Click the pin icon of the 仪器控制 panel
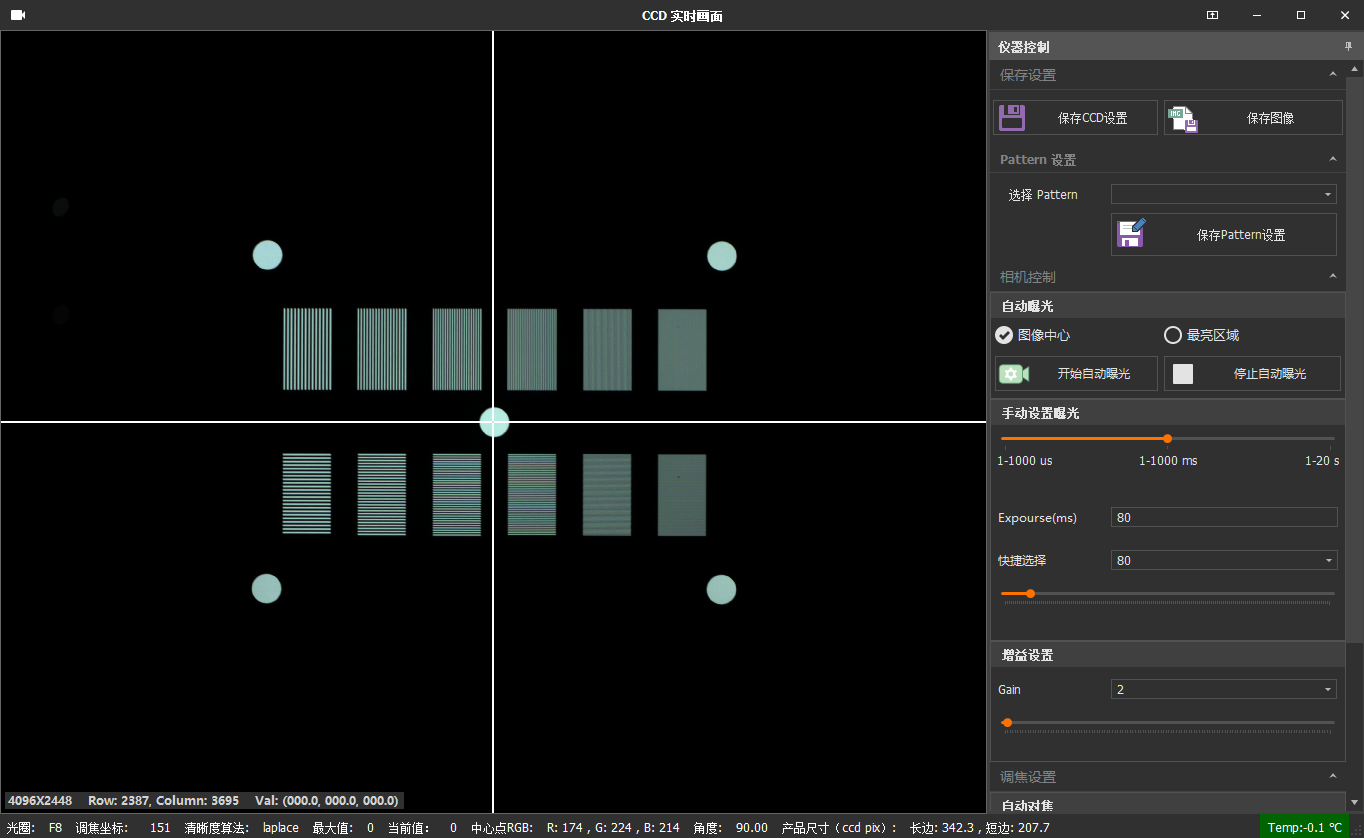1364x838 pixels. pos(1347,47)
